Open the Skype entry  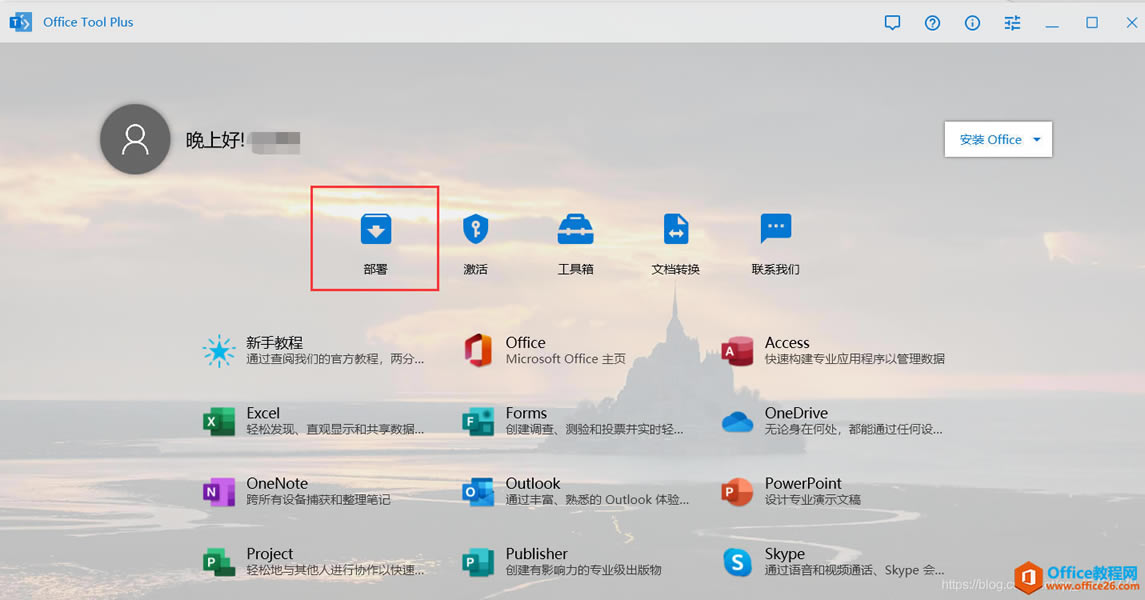[x=737, y=561]
